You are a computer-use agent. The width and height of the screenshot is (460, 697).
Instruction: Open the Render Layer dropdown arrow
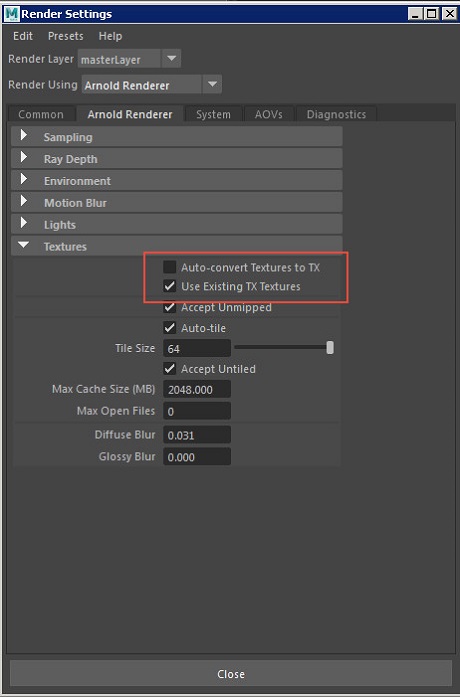coord(172,59)
